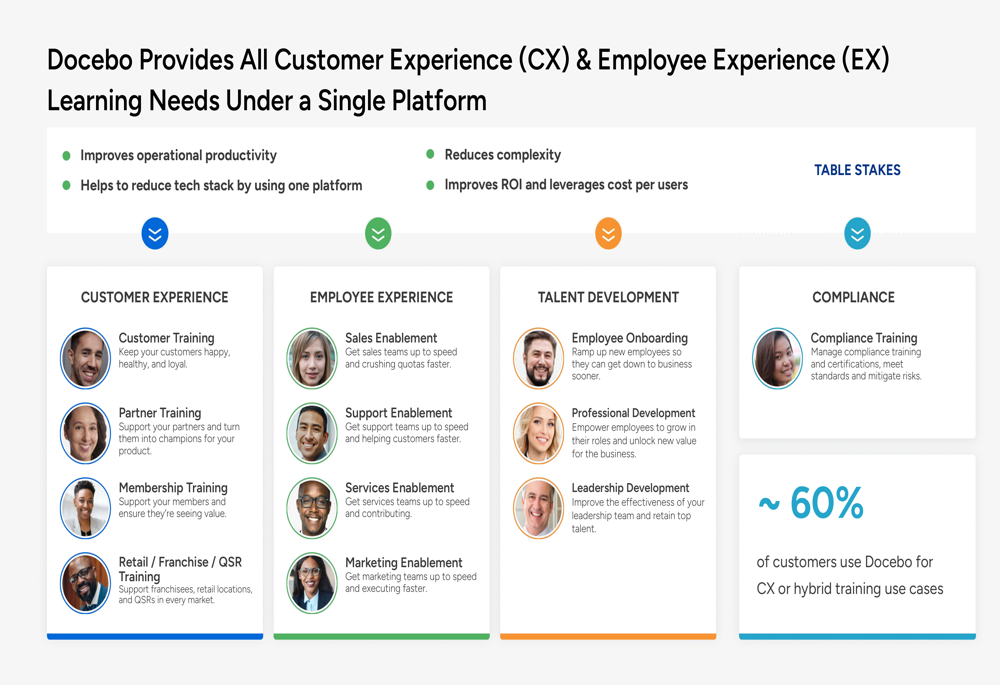Click the Professional Development heading
1000x685 pixels.
[633, 413]
